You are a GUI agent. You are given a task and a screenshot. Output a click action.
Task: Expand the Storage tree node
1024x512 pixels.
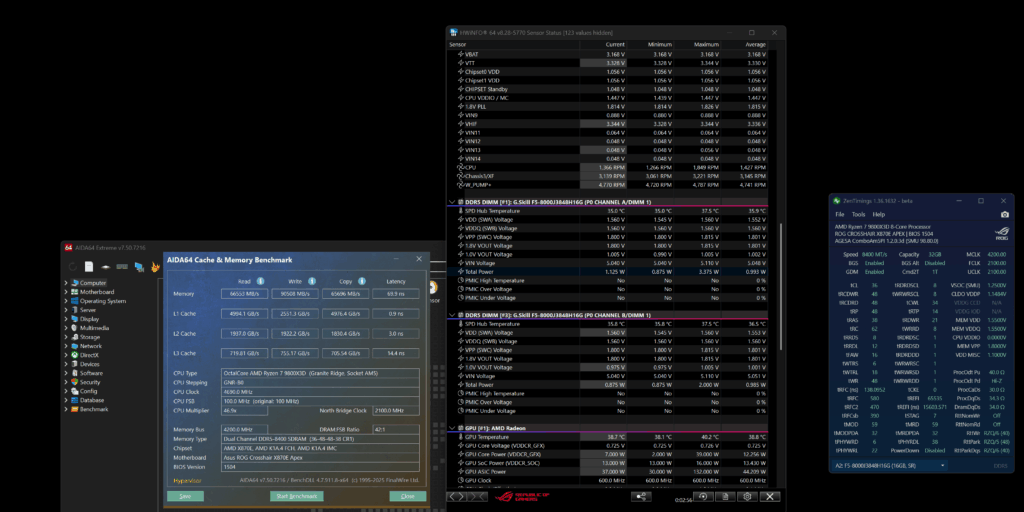click(x=66, y=337)
